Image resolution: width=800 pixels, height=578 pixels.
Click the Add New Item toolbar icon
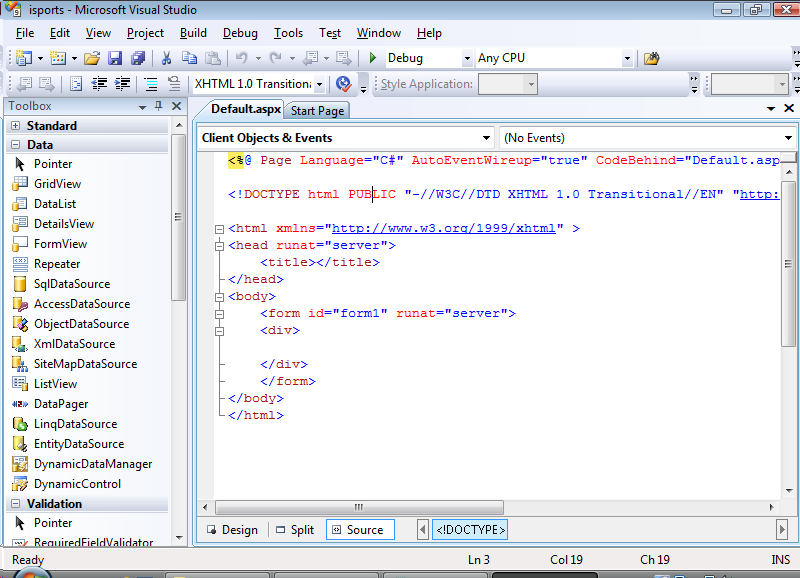pos(58,58)
